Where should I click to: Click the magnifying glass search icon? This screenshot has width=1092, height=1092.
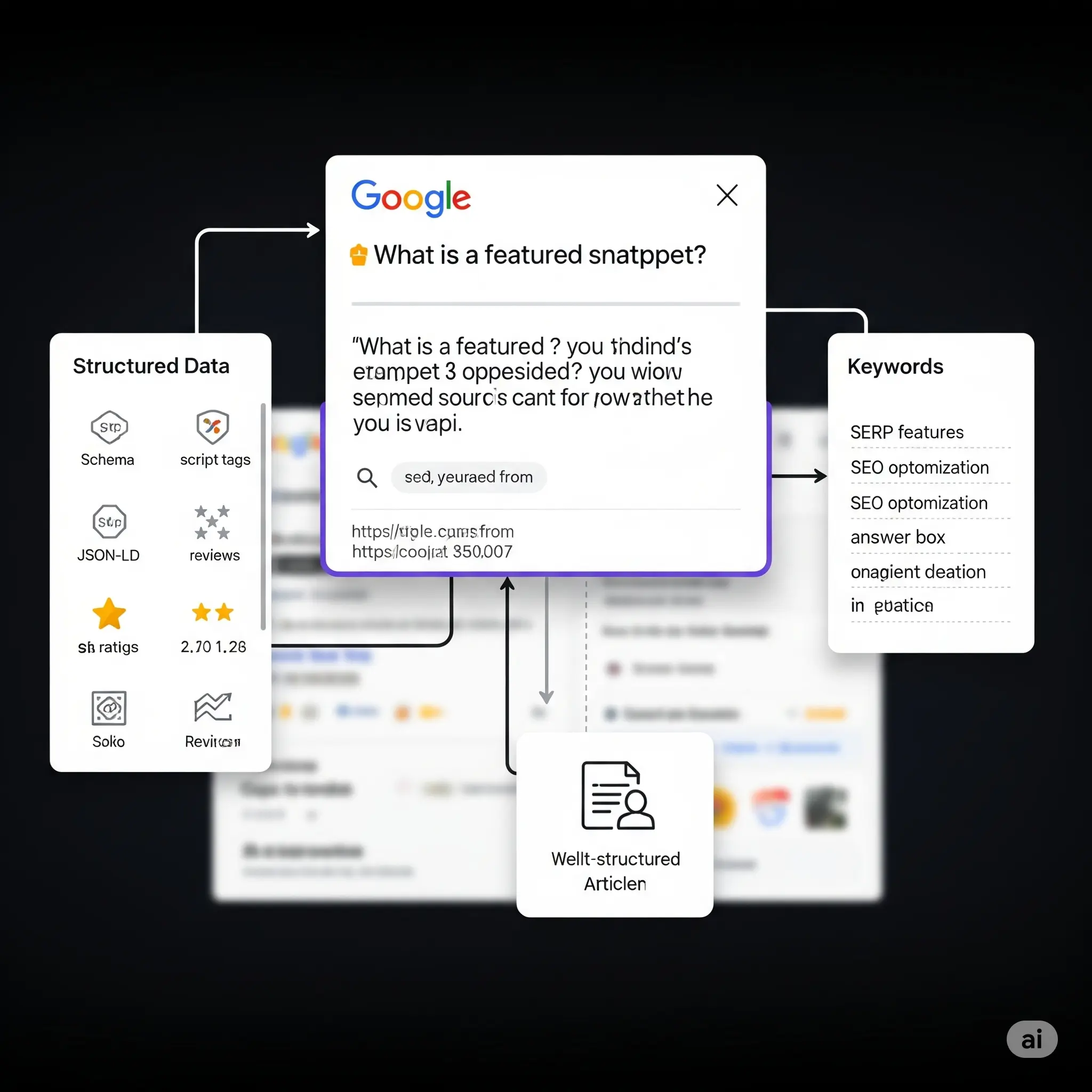[x=367, y=478]
